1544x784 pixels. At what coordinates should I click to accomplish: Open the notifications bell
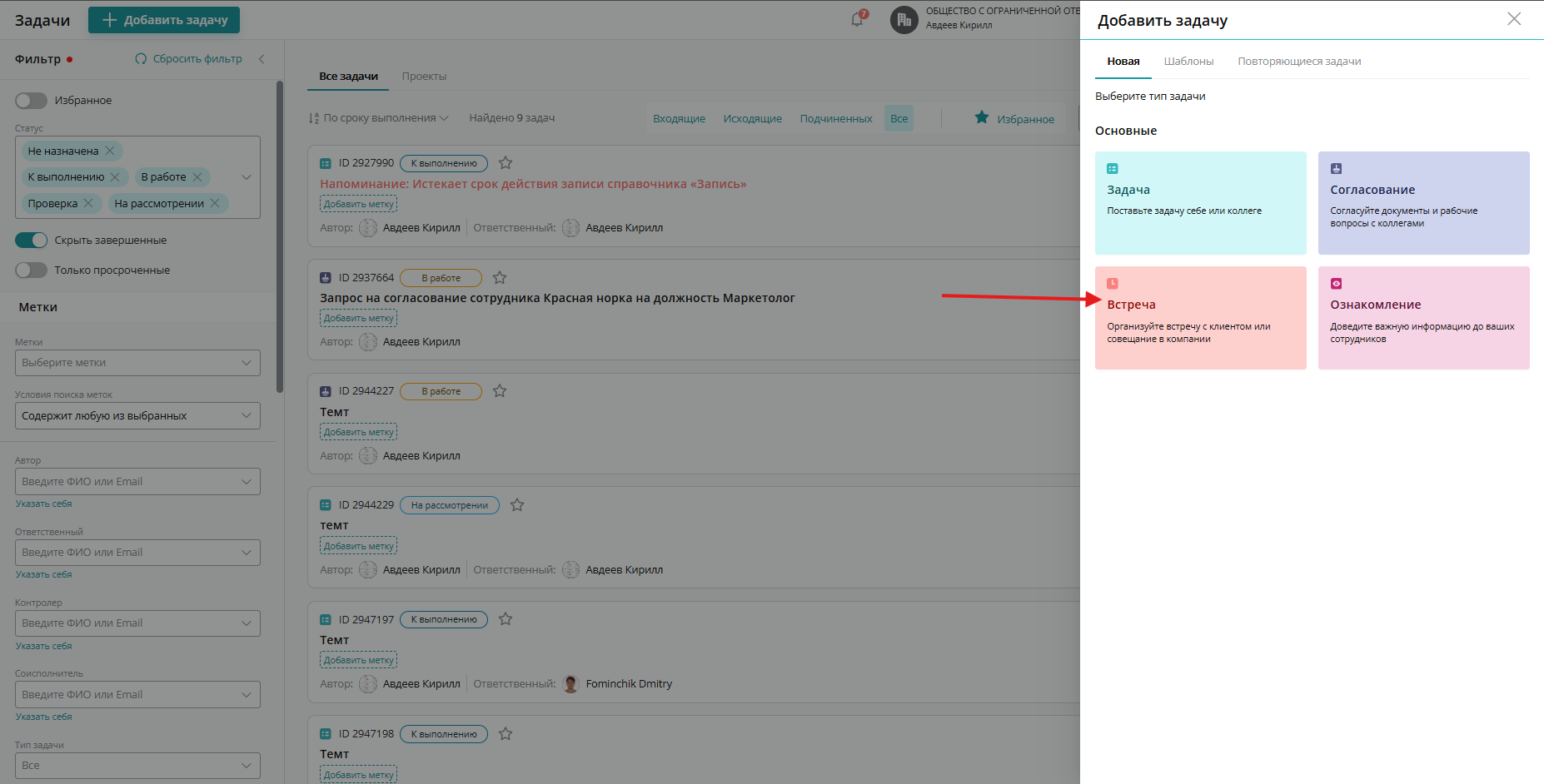[858, 19]
